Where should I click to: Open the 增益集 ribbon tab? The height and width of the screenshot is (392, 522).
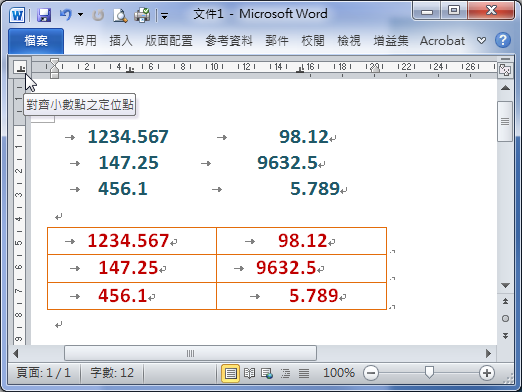[x=391, y=41]
